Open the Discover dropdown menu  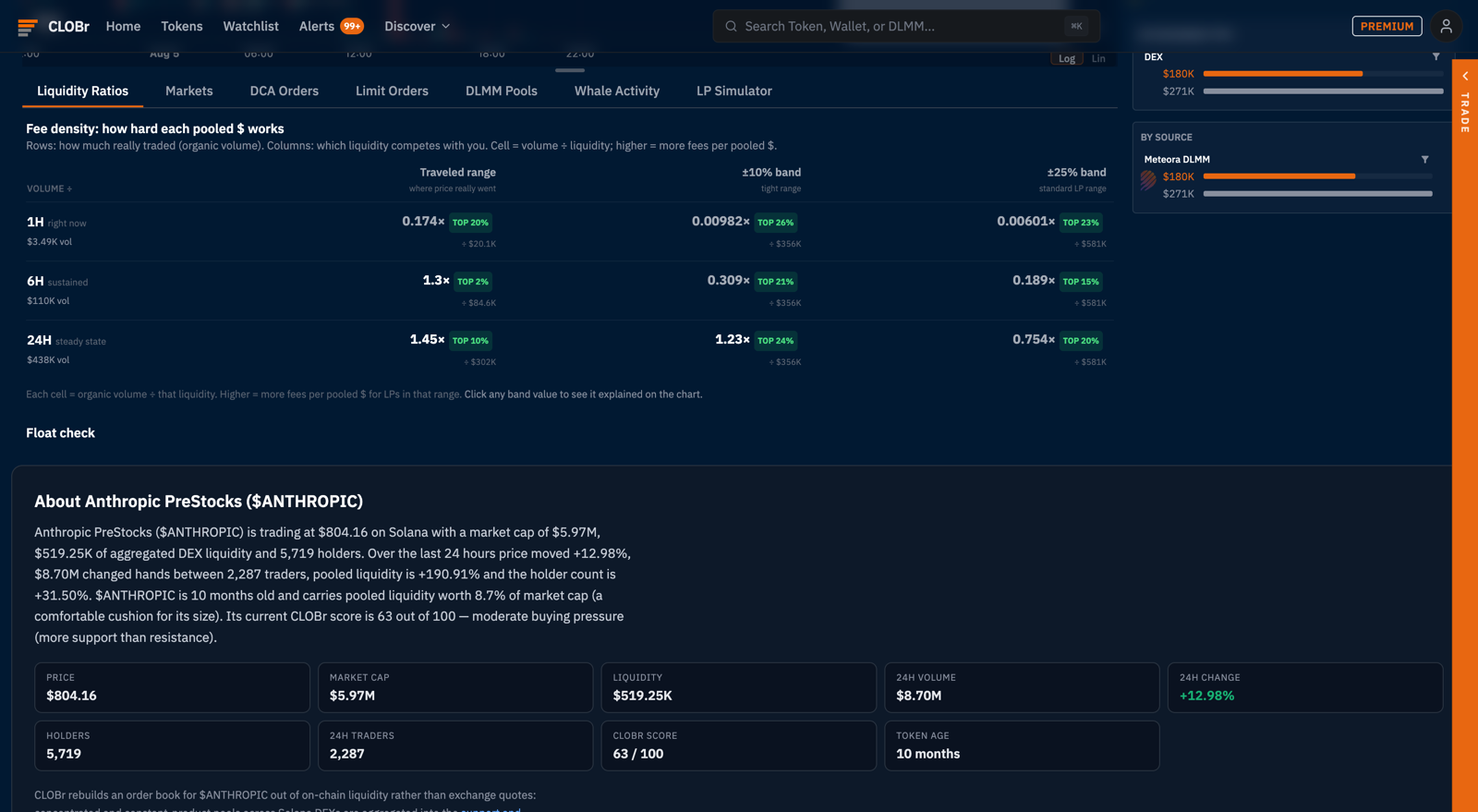point(418,26)
